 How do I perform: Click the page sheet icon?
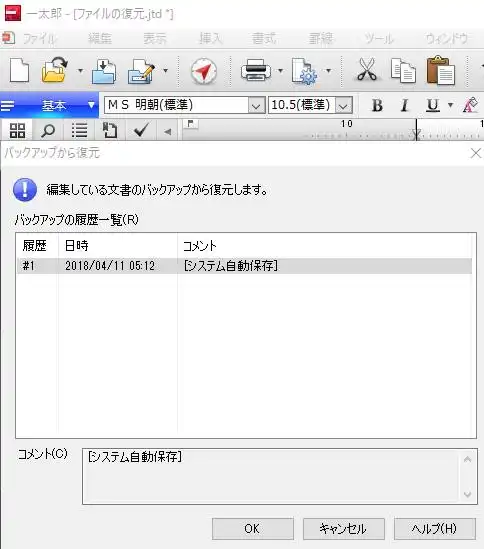pyautogui.click(x=110, y=131)
